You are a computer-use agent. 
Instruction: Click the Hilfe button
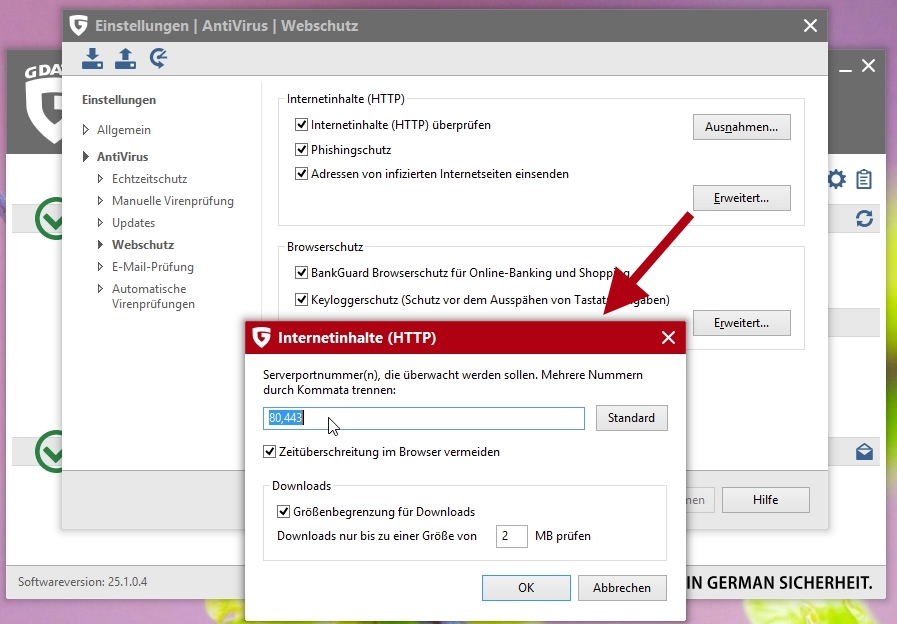click(x=765, y=500)
